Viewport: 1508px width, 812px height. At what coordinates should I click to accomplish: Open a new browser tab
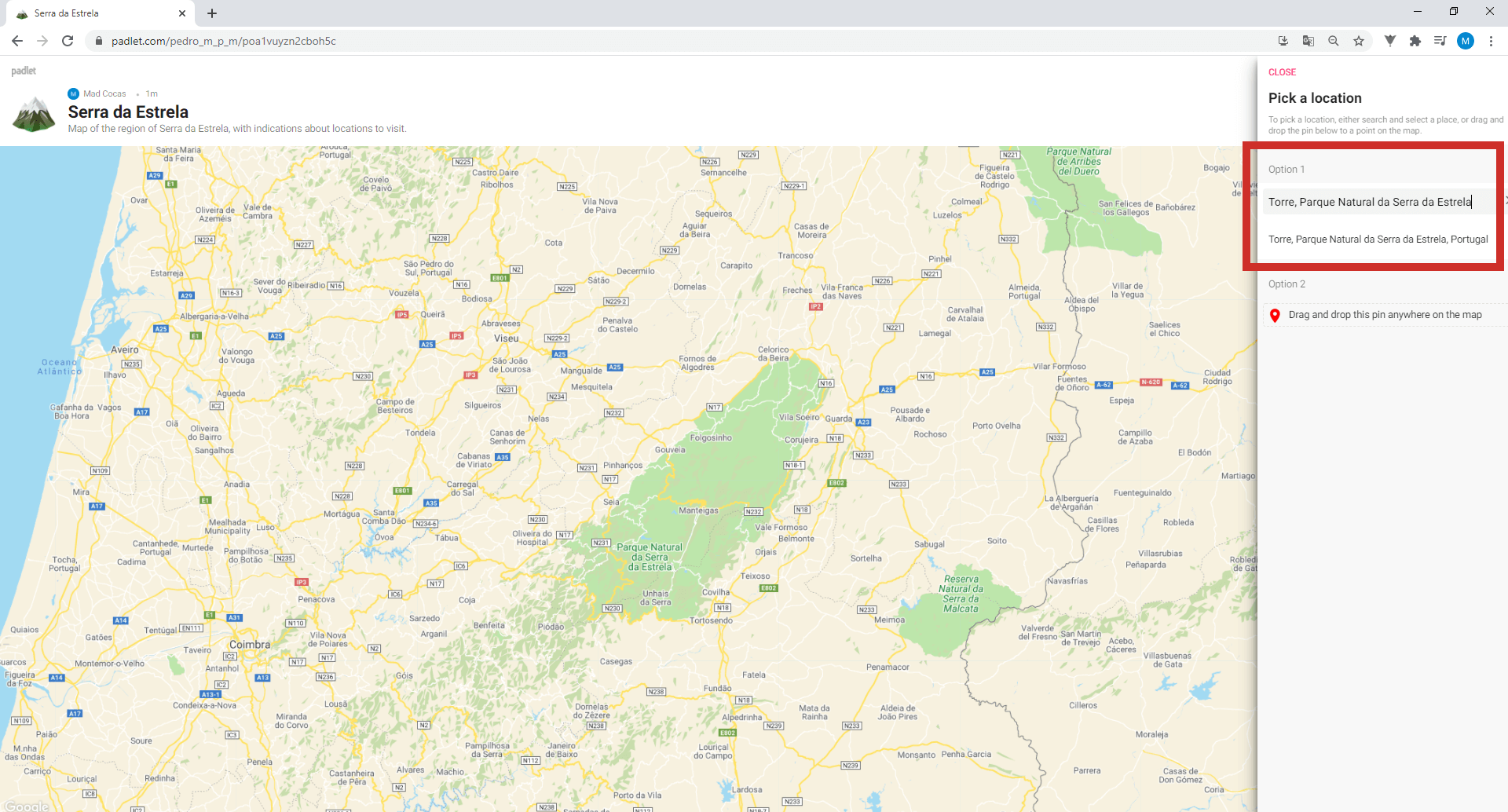(x=212, y=13)
